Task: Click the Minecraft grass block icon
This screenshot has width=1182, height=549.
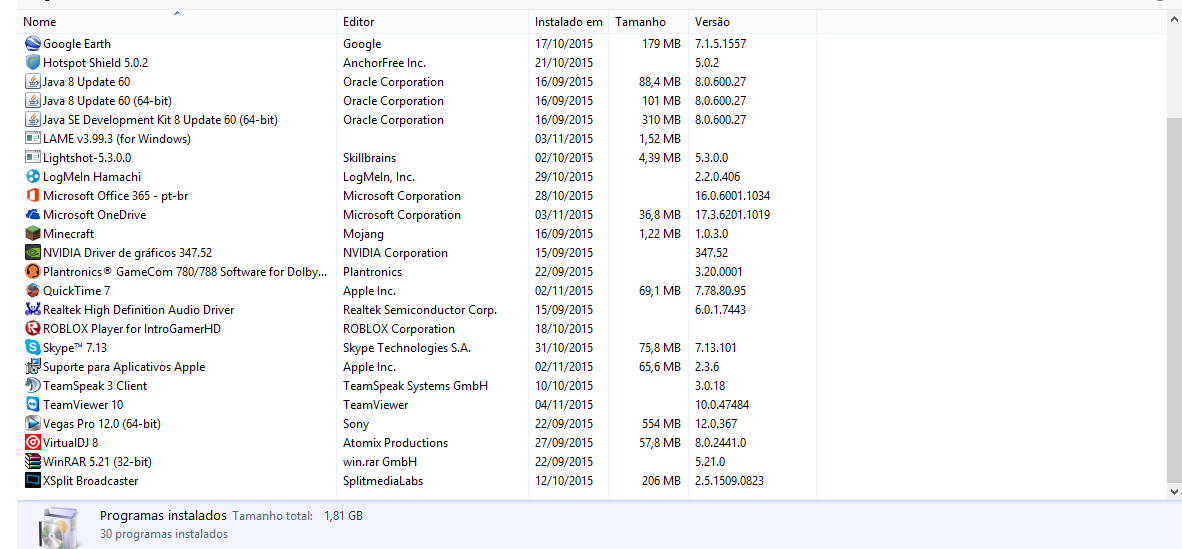Action: (x=32, y=234)
